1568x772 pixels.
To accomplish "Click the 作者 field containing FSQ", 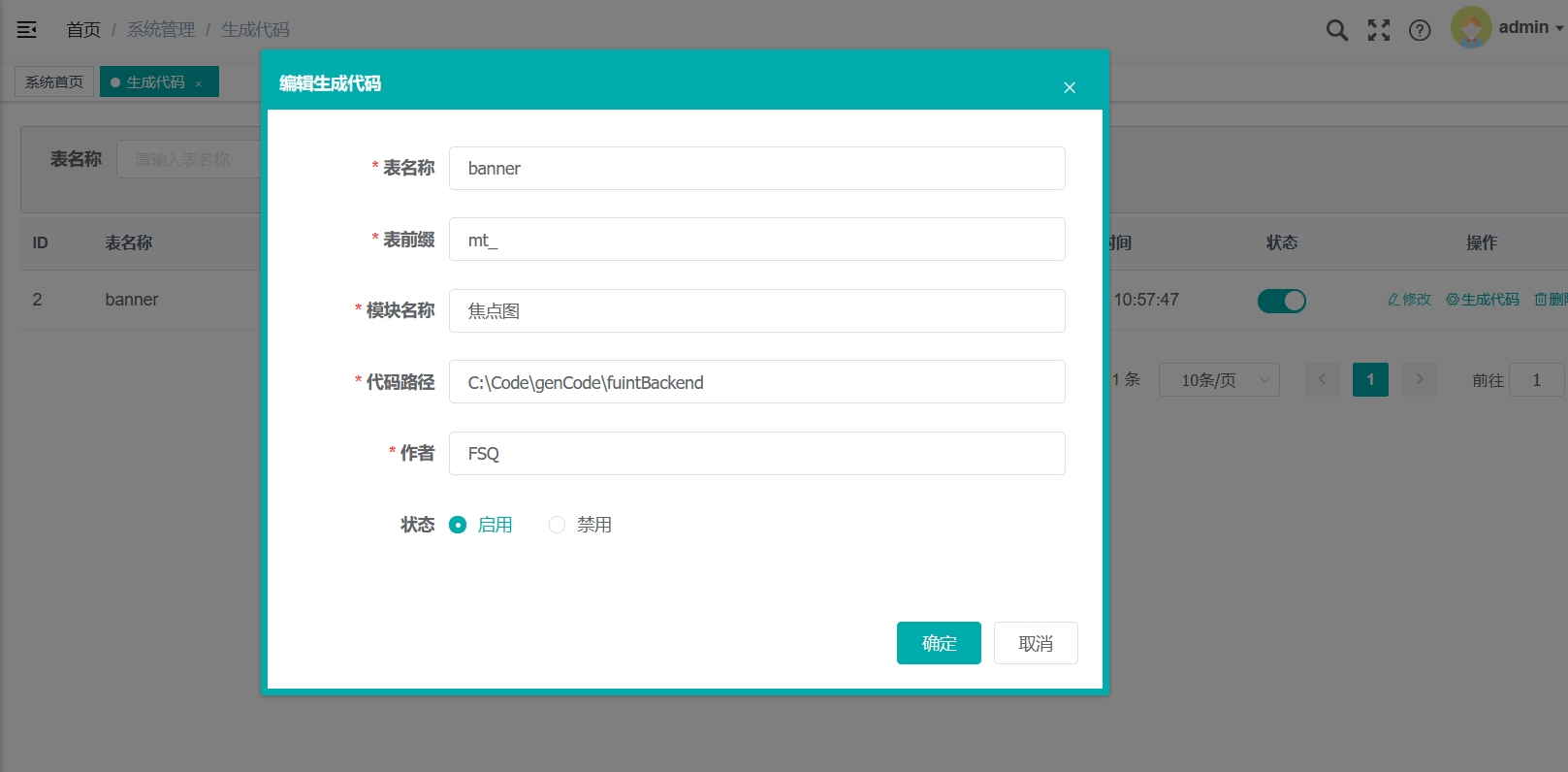I will (757, 453).
